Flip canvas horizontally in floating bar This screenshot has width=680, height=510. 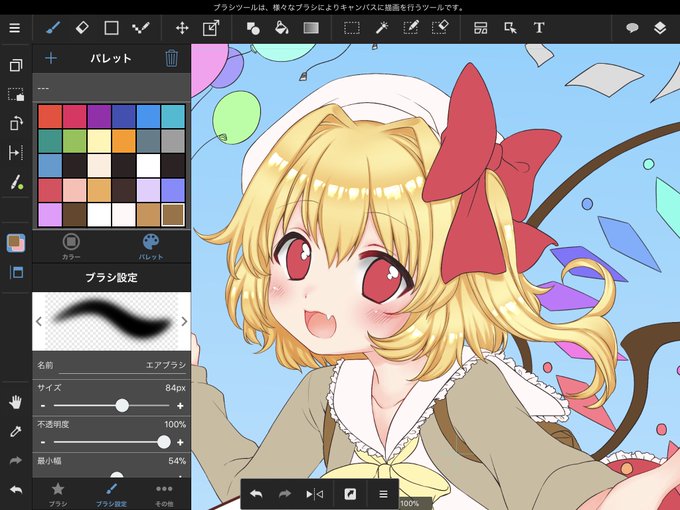pos(314,494)
